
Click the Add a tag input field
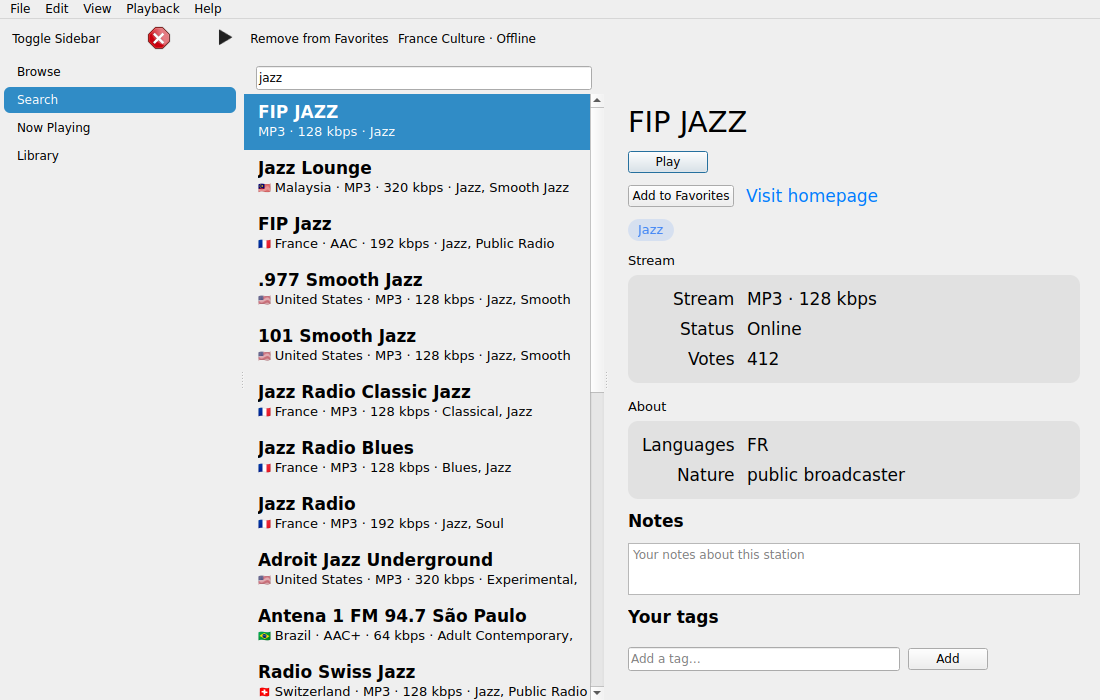(x=764, y=659)
